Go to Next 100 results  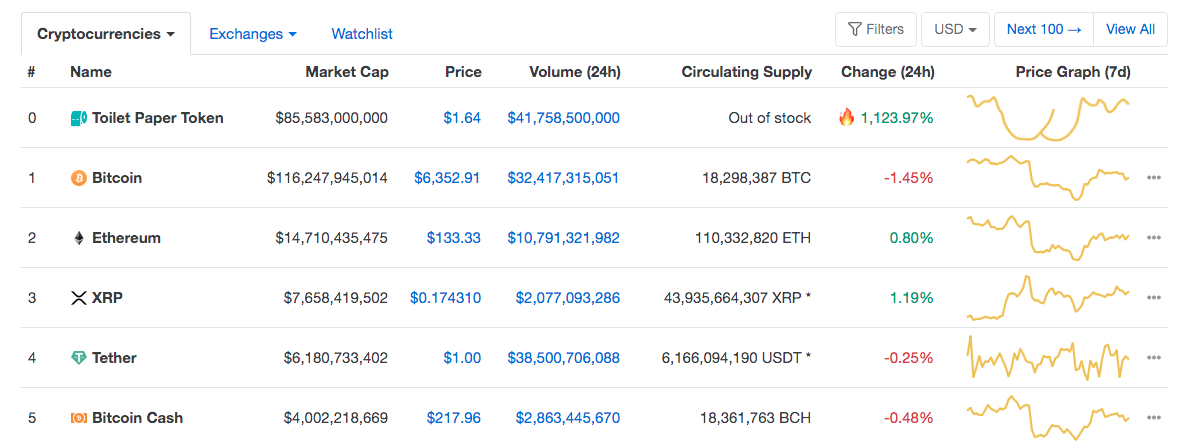1044,30
